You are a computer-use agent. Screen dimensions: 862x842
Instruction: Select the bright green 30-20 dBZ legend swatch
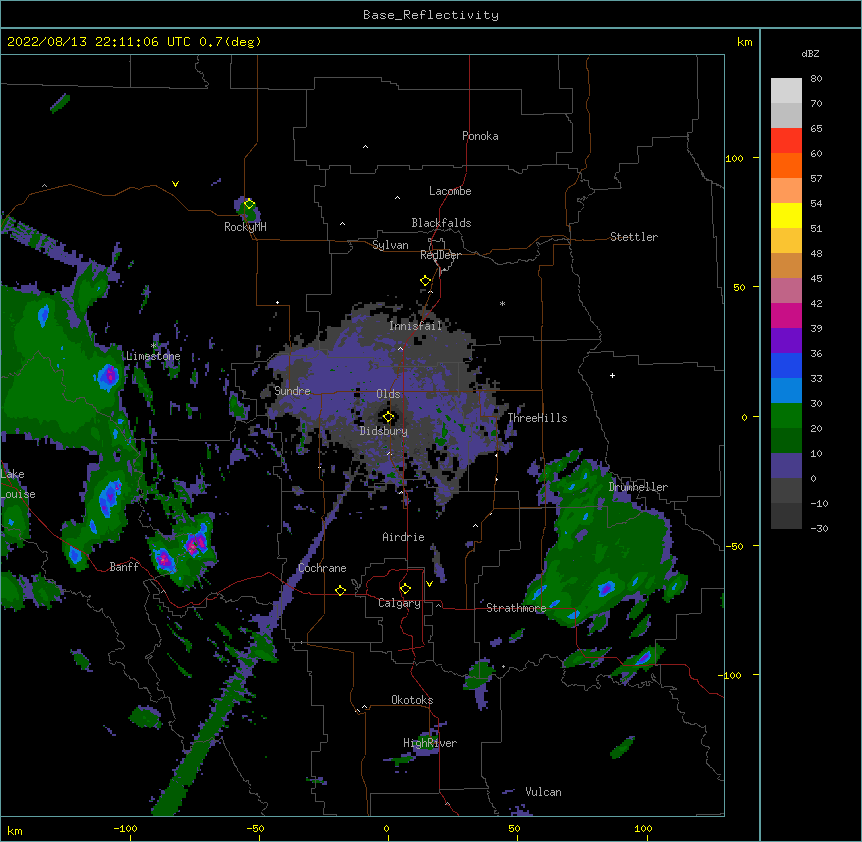point(786,416)
